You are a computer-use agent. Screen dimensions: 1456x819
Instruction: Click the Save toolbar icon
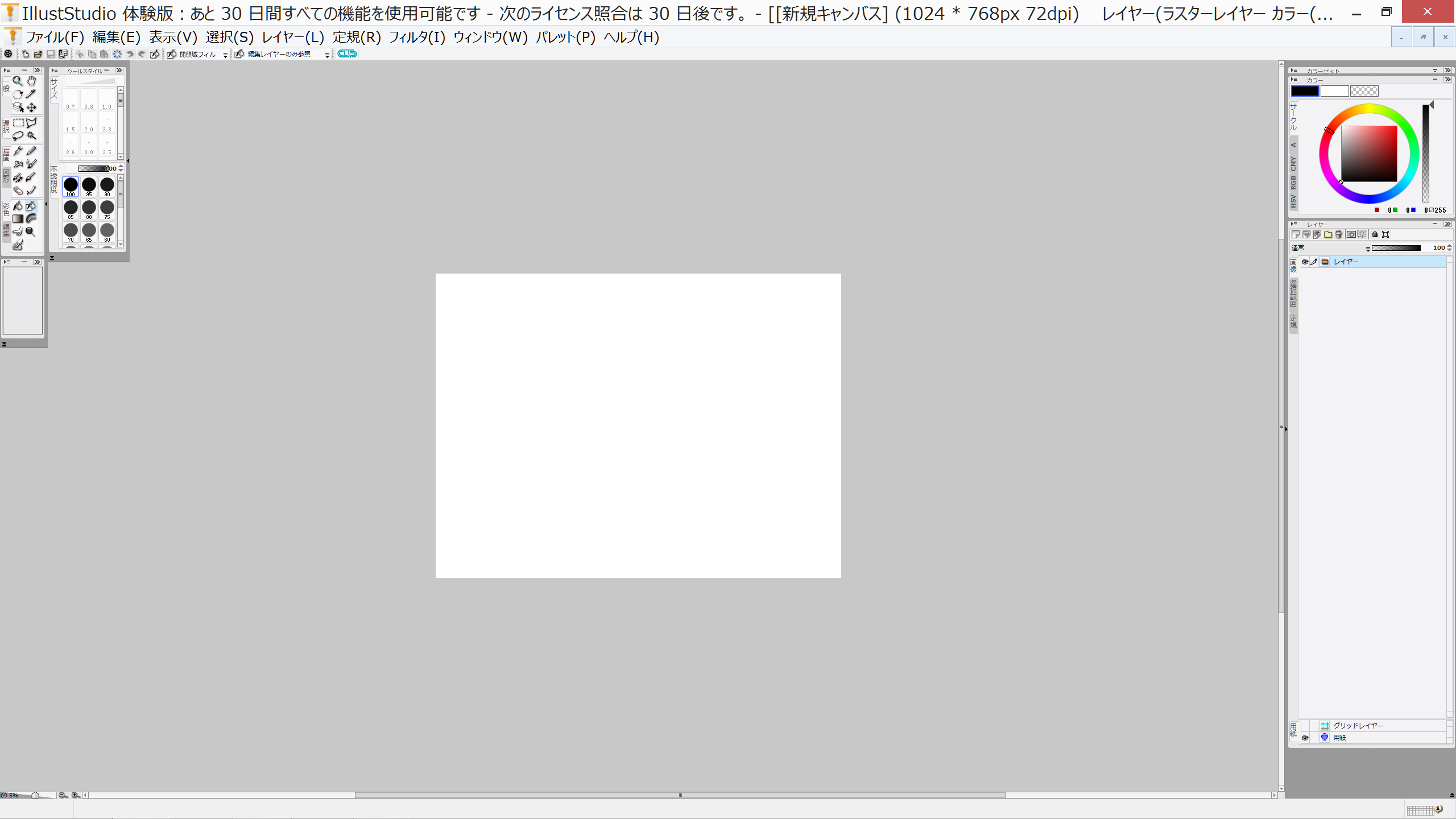50,54
